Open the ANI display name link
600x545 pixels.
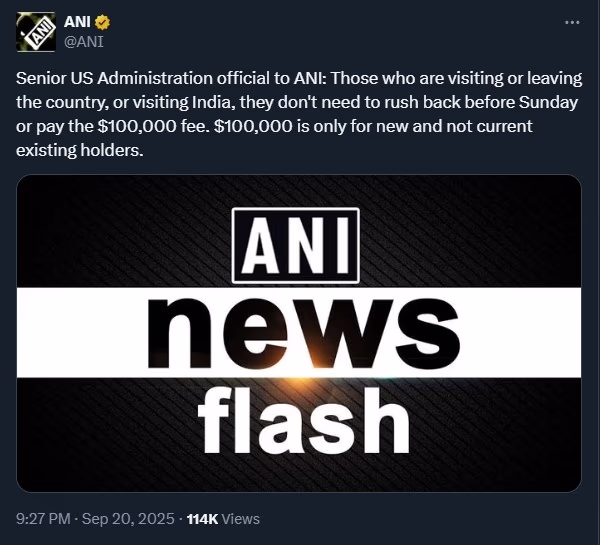coord(76,23)
